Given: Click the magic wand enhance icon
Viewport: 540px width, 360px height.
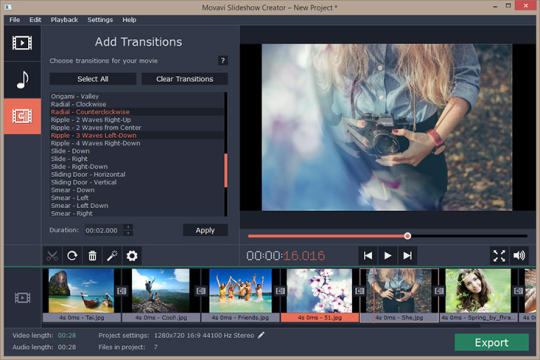Looking at the screenshot, I should point(112,256).
